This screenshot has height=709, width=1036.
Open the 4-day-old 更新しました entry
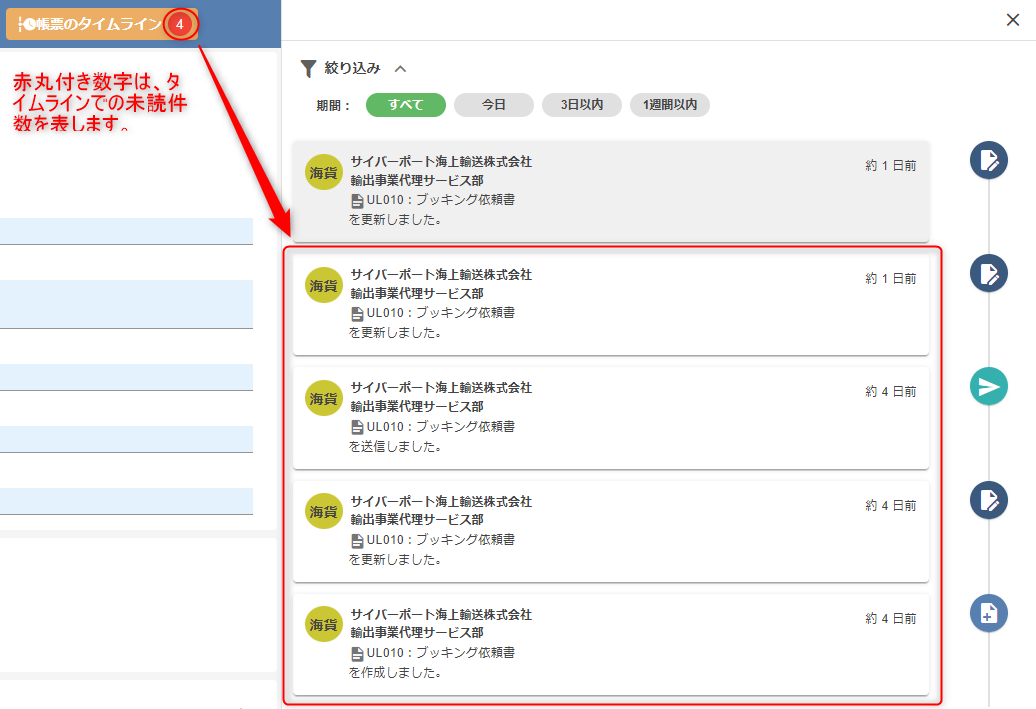[610, 530]
